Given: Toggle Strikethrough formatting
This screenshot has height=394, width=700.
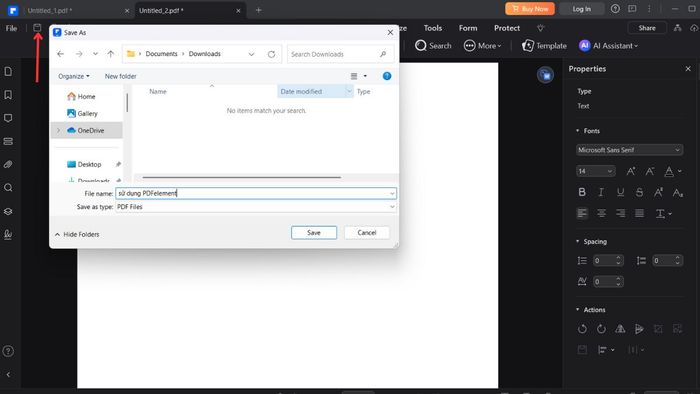Looking at the screenshot, I should (x=639, y=192).
